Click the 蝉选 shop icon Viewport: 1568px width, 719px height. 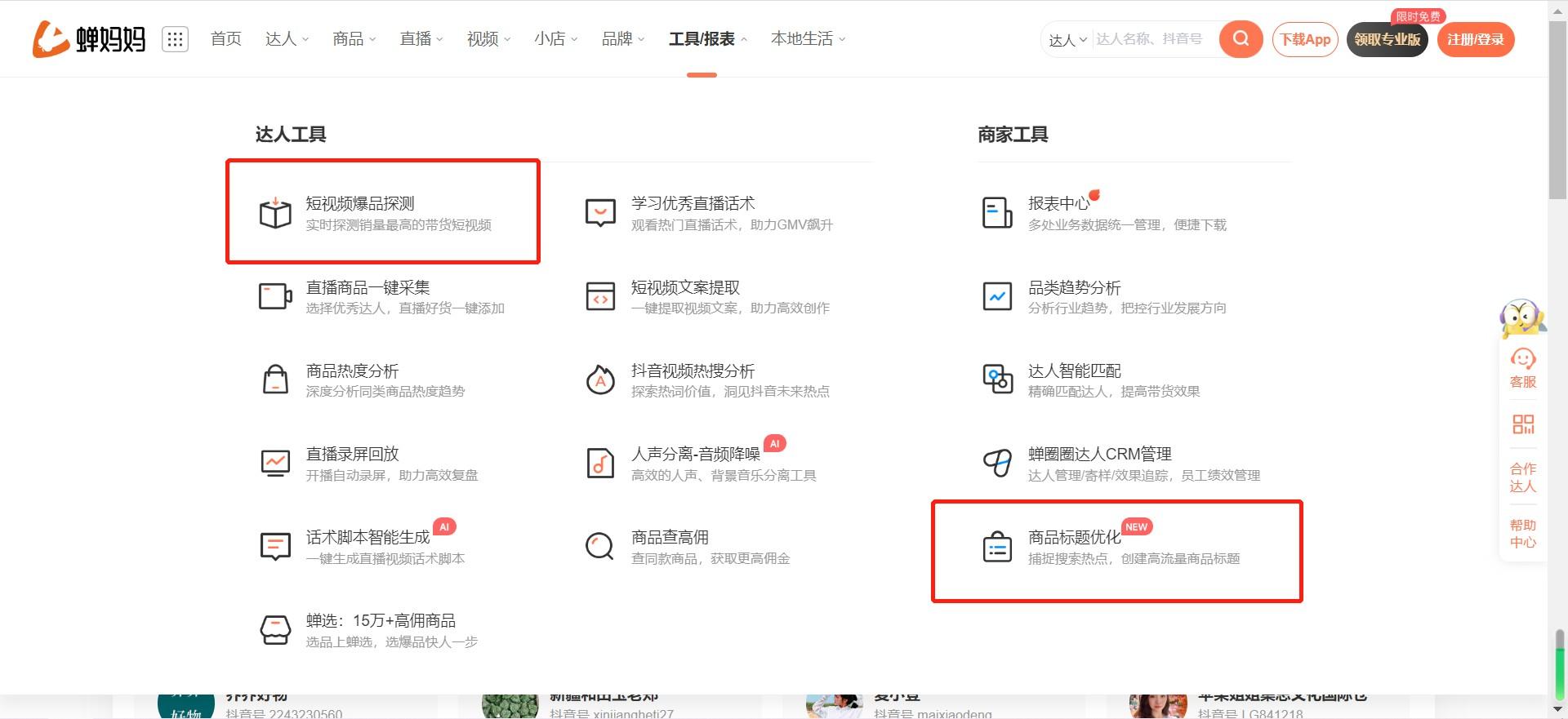(x=275, y=630)
